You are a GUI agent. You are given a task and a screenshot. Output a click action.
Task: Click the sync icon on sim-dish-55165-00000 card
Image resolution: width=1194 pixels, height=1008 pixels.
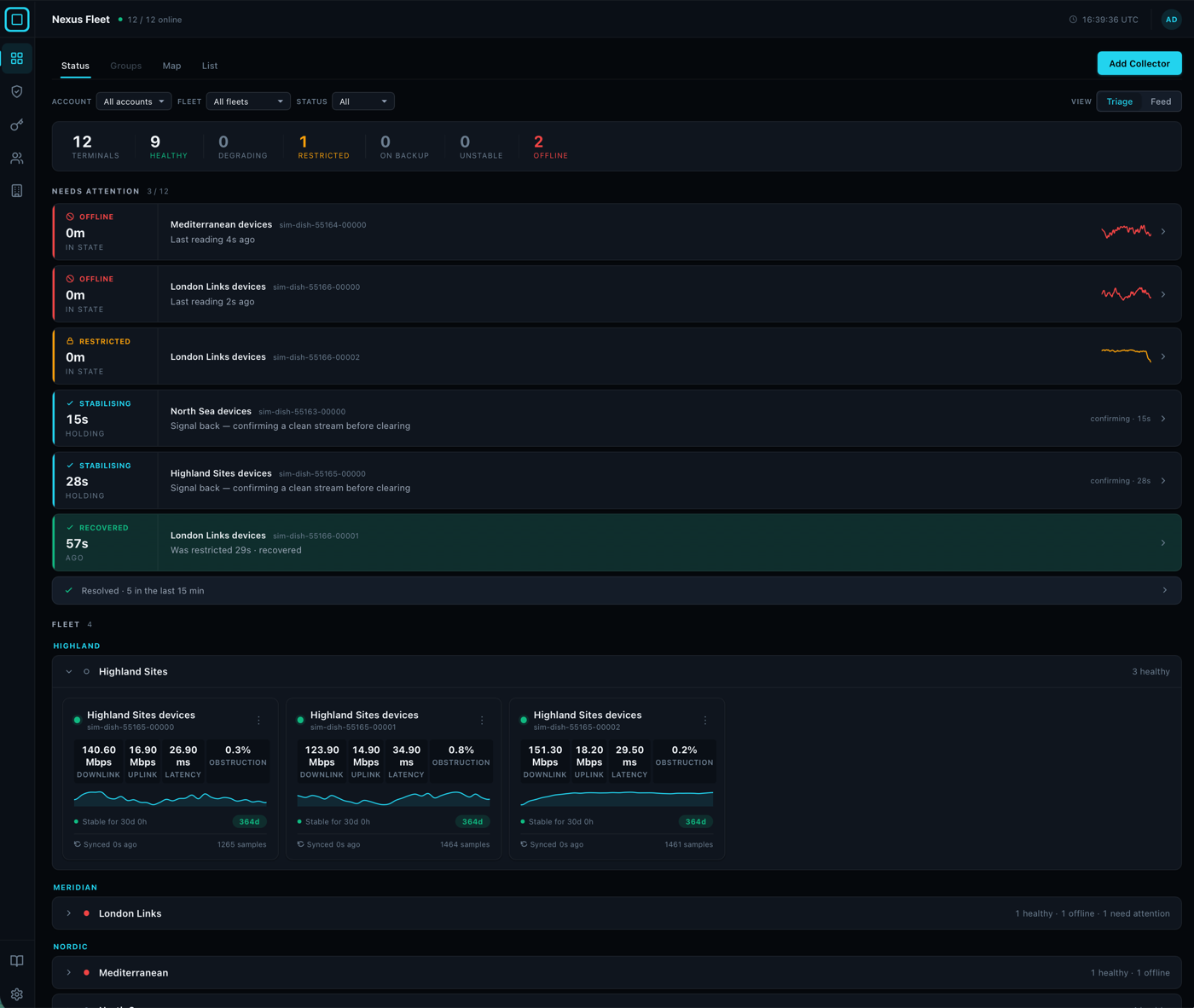click(x=78, y=844)
